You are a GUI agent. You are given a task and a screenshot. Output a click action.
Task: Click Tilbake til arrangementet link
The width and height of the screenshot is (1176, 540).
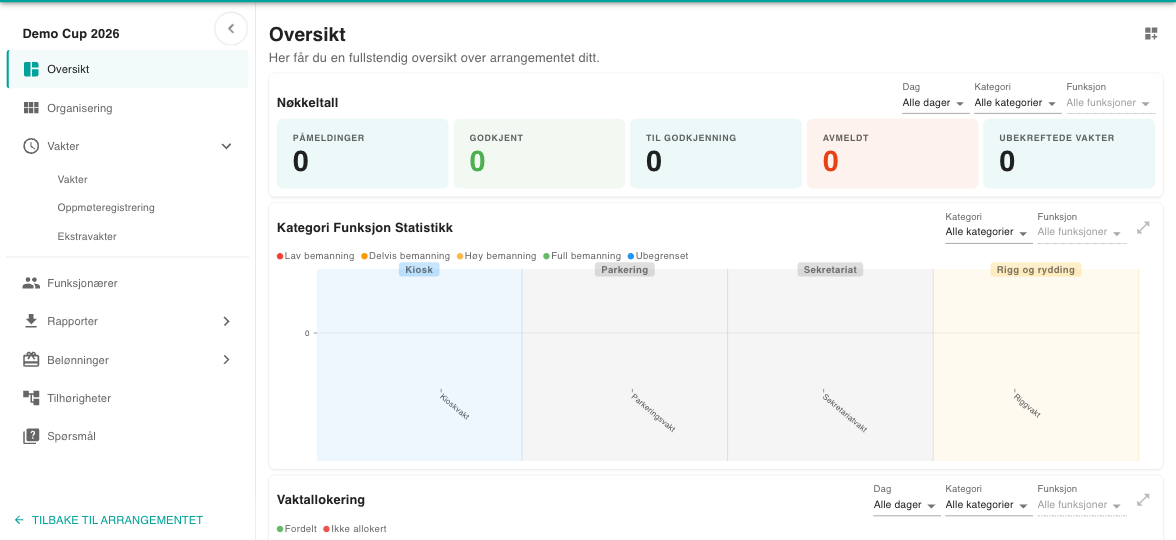click(109, 520)
